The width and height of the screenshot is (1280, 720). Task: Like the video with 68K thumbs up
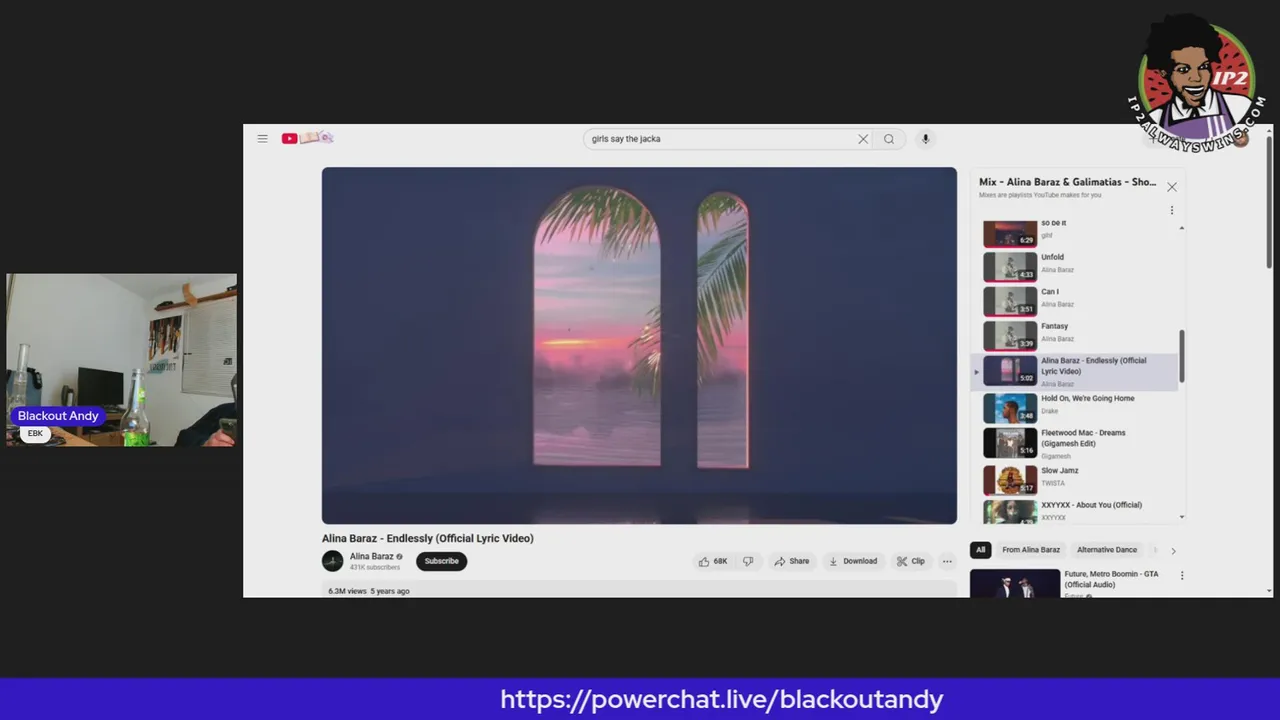click(x=714, y=561)
